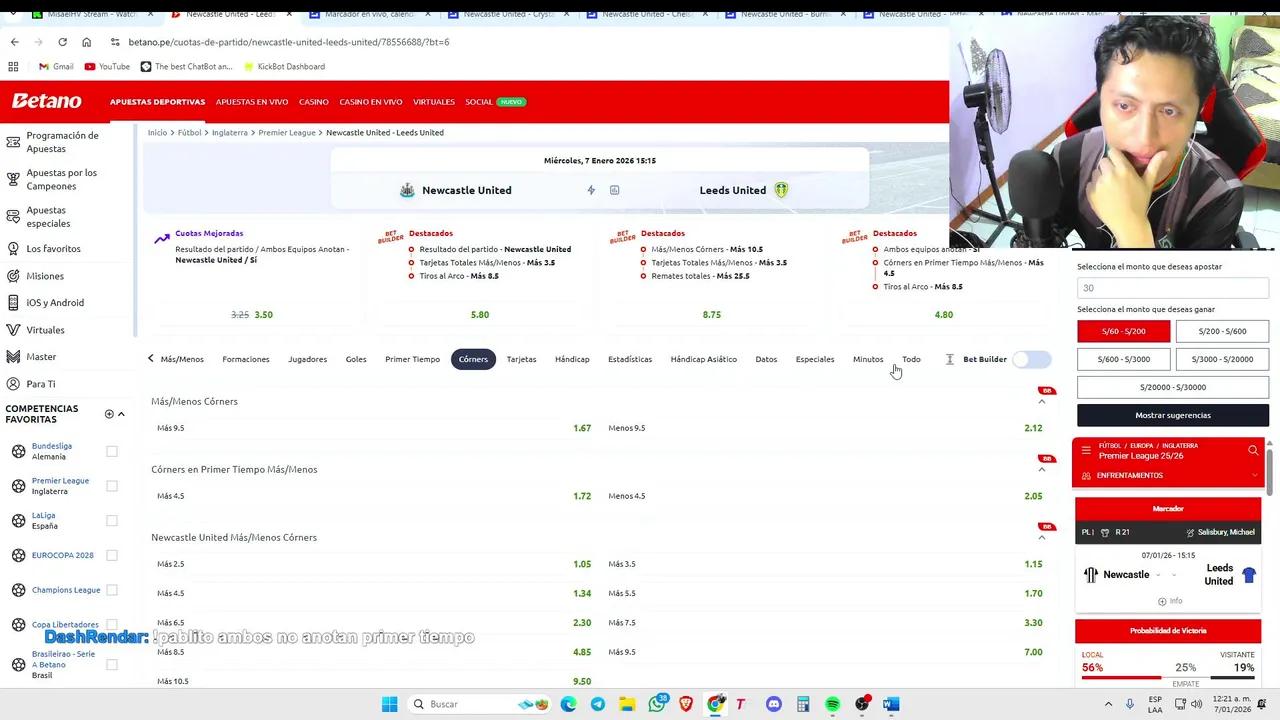Check the EUROCOPA 2028 checkbox

112,555
